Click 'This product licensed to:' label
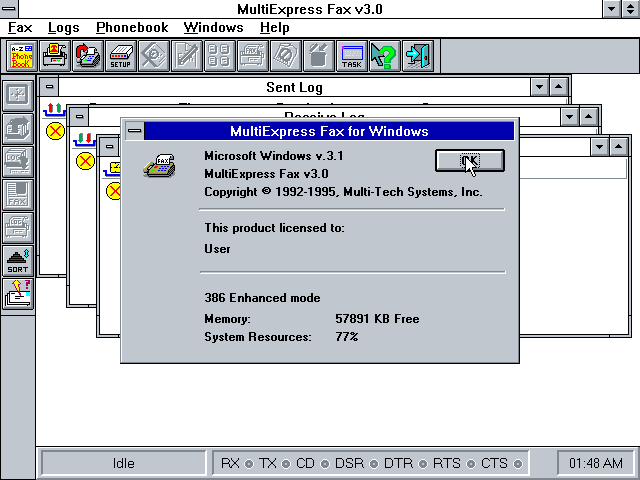Screen dimensions: 640x480 tap(274, 228)
